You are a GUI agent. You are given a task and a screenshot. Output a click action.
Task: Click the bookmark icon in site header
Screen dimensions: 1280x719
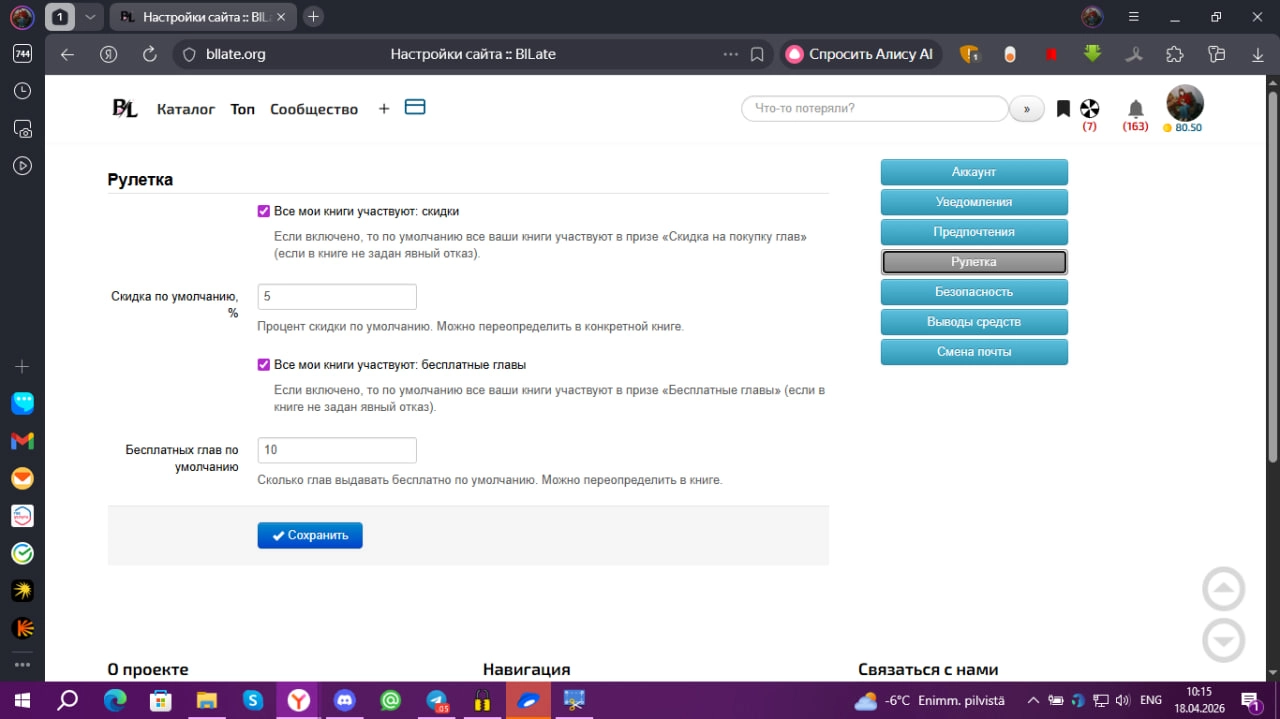(1063, 108)
